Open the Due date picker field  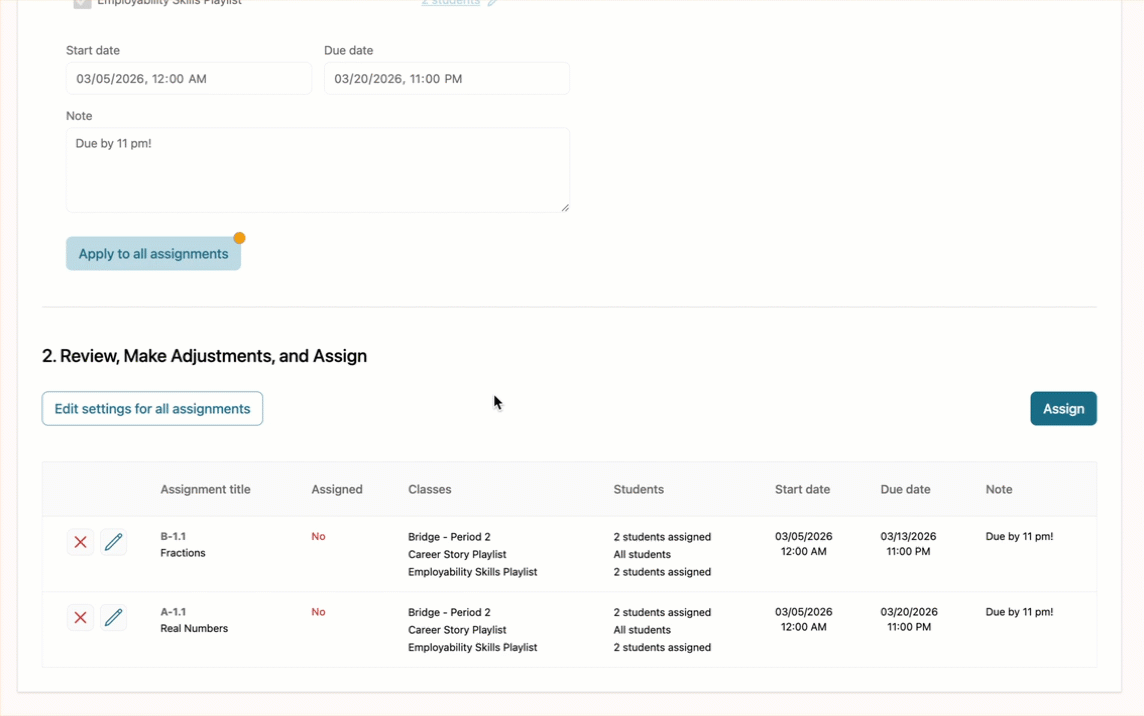point(446,78)
